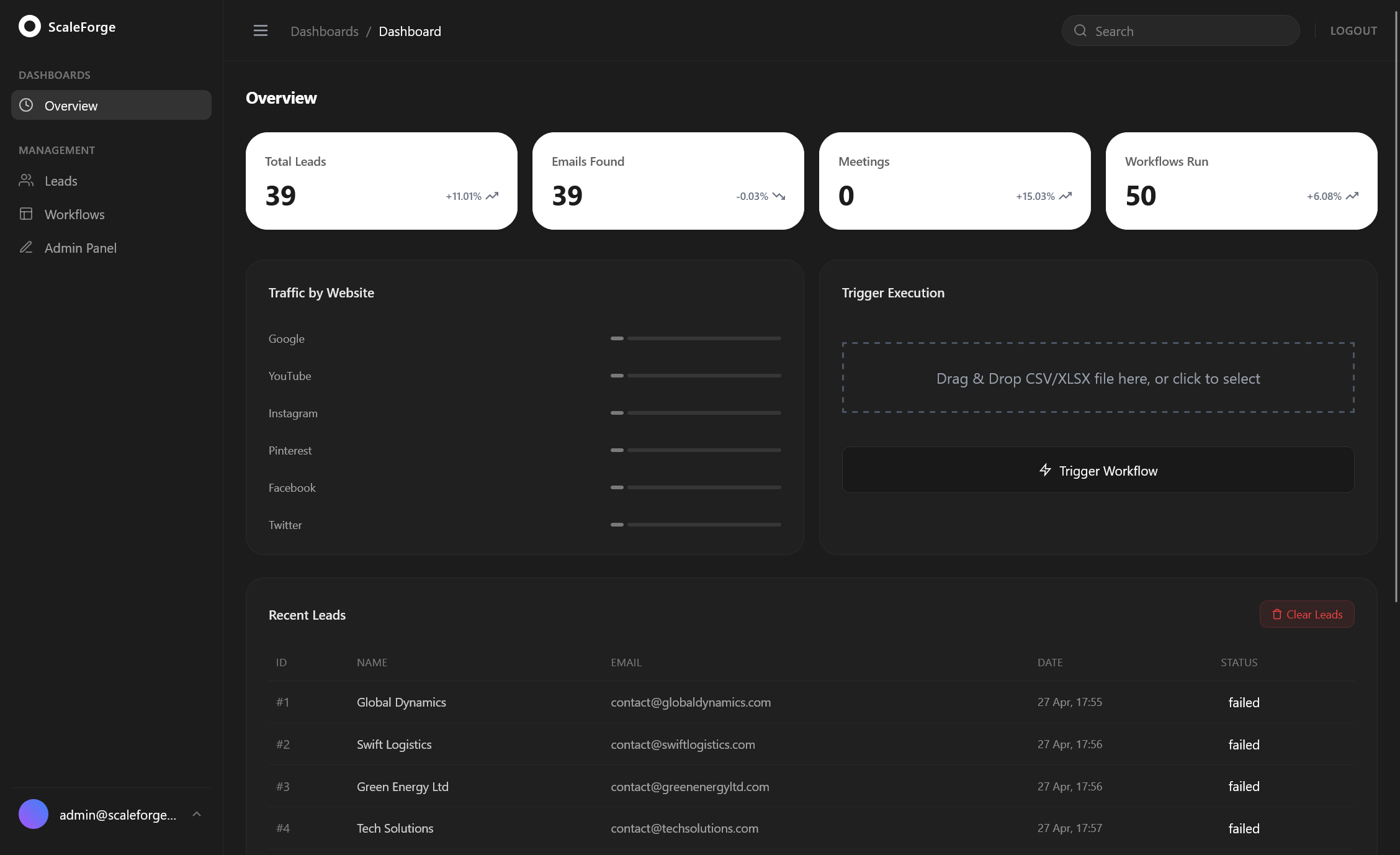Click the Meetings upward trend arrow

point(1066,196)
